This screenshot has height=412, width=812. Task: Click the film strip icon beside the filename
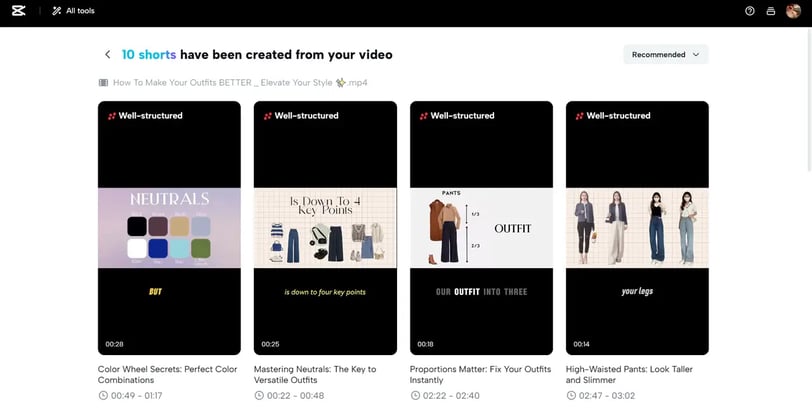click(x=104, y=82)
